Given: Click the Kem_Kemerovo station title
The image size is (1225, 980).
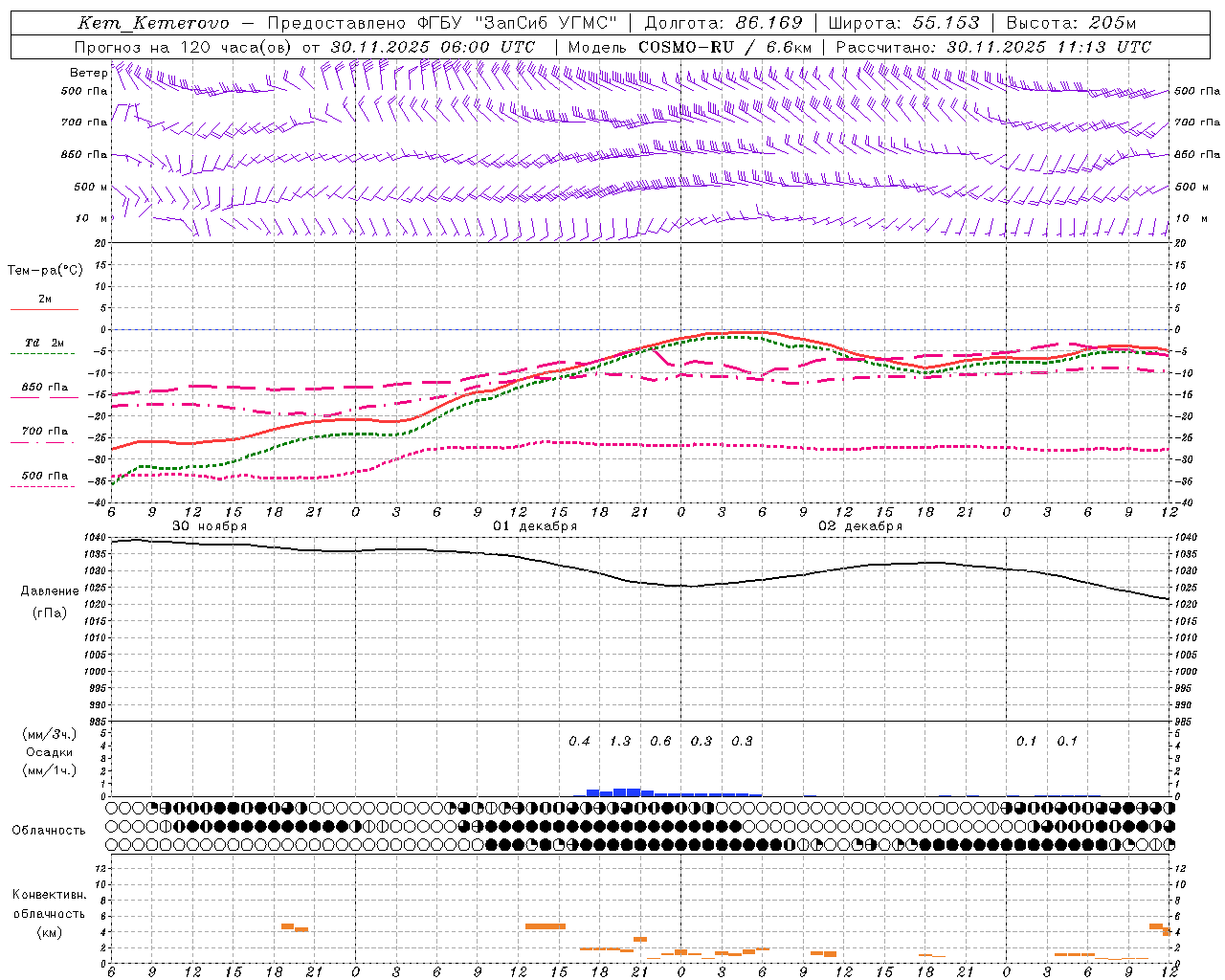Looking at the screenshot, I should (153, 23).
